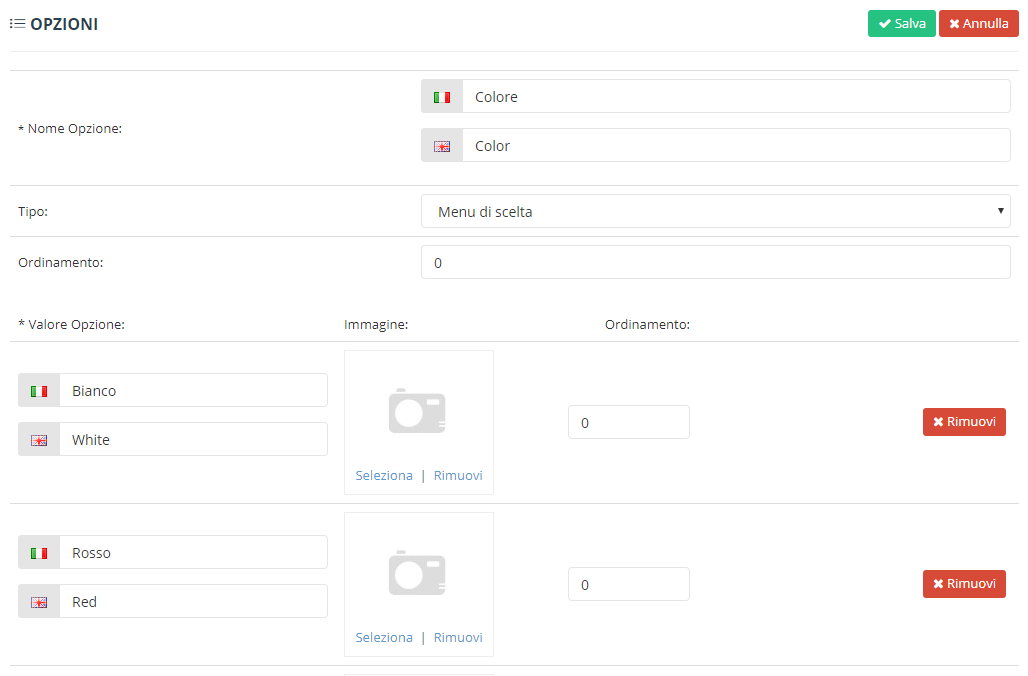Focus the Bianco row ordinamento field
This screenshot has width=1028, height=676.
click(x=629, y=422)
